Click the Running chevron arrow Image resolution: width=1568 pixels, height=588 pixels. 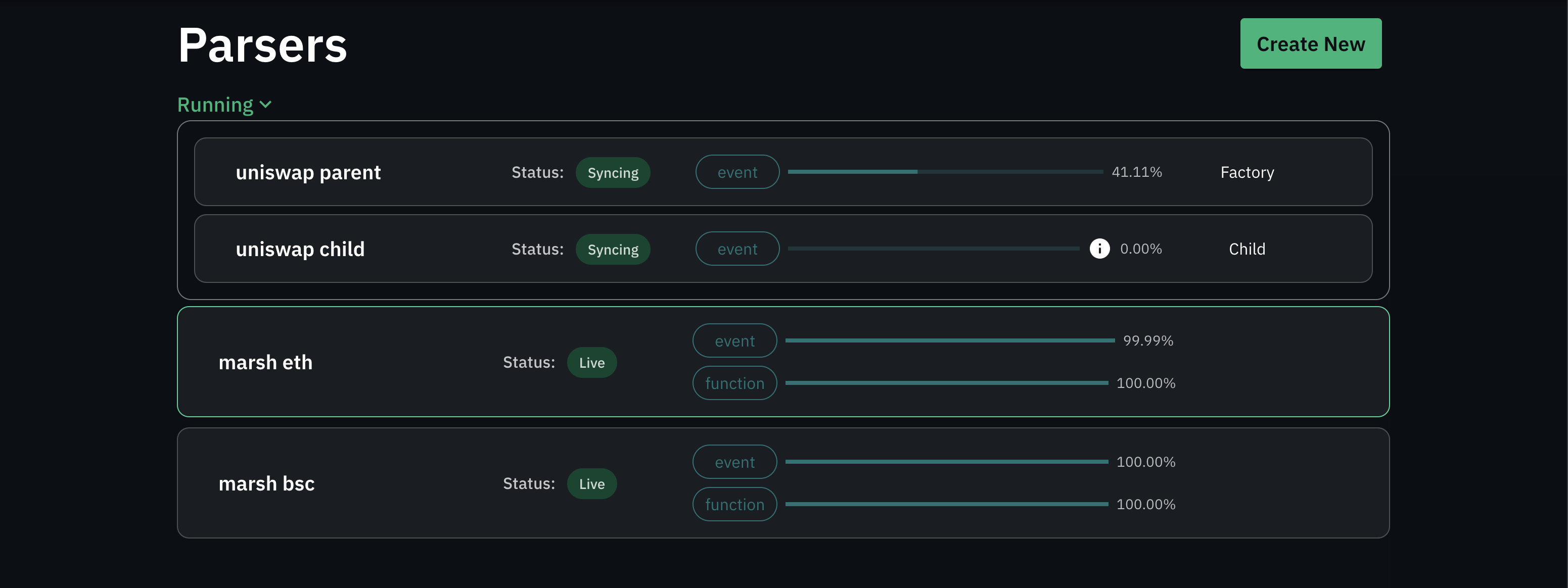click(265, 105)
